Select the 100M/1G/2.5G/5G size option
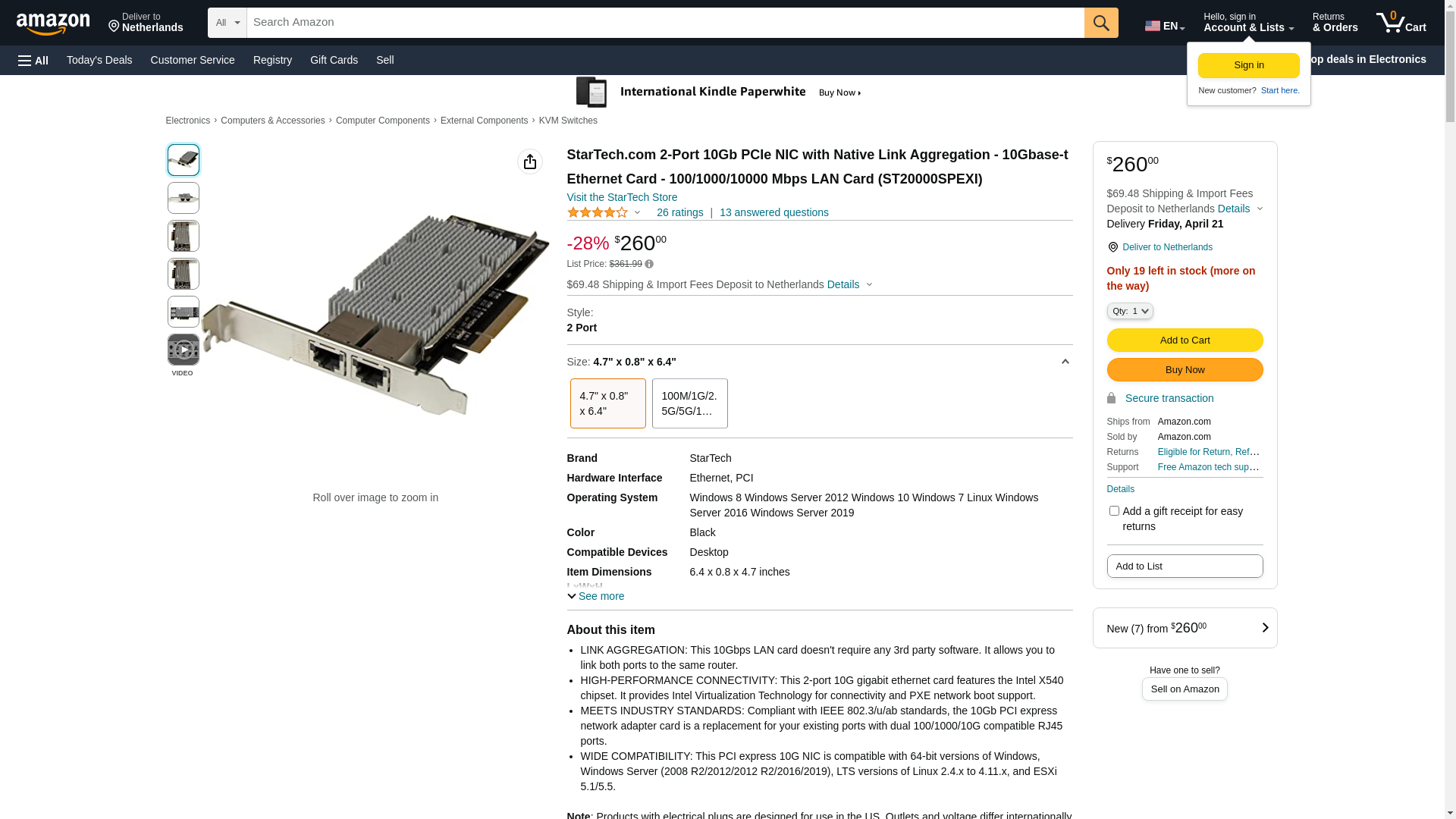Image resolution: width=1456 pixels, height=819 pixels. (689, 403)
